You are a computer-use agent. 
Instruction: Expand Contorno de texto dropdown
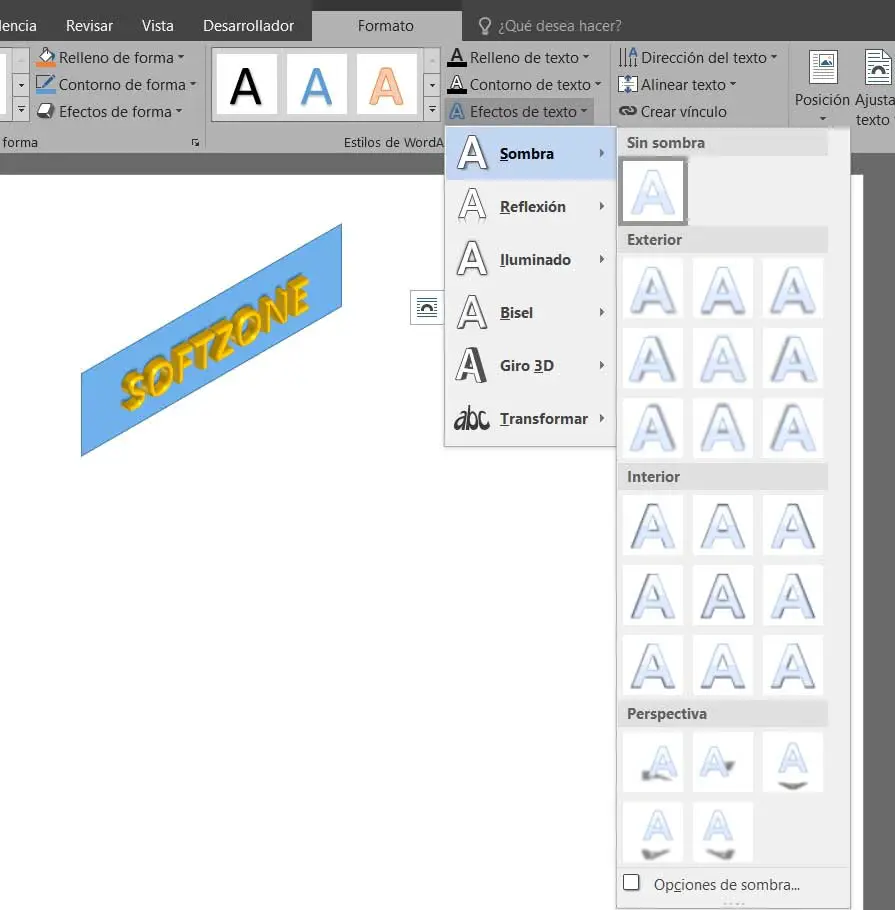tap(598, 85)
